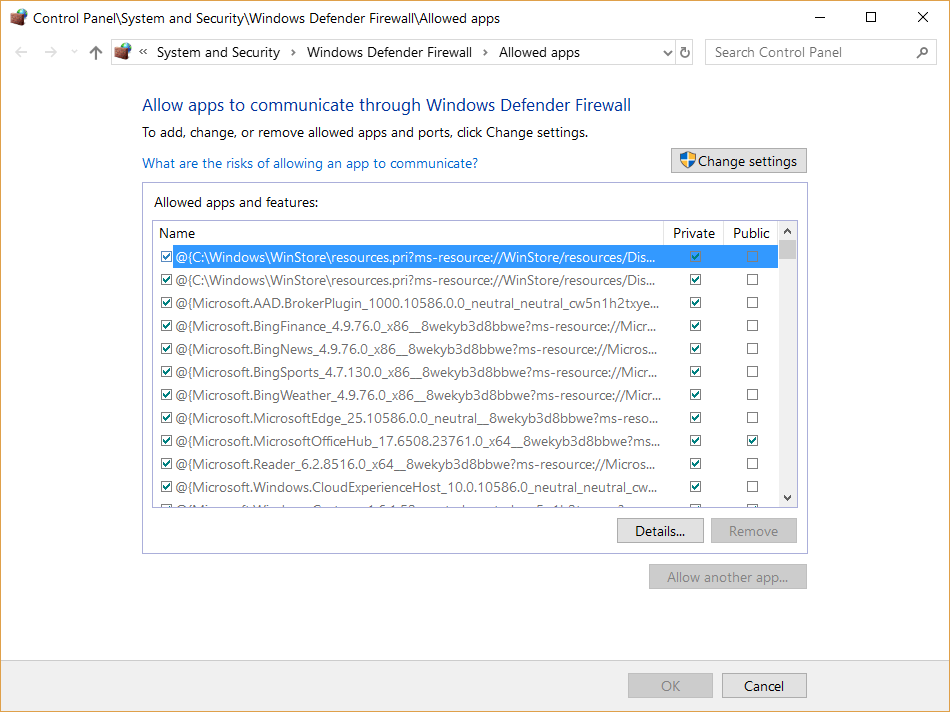The height and width of the screenshot is (712, 950).
Task: Toggle the enable checkbox for Microsoft.MicrosoftEdge
Action: (x=166, y=418)
